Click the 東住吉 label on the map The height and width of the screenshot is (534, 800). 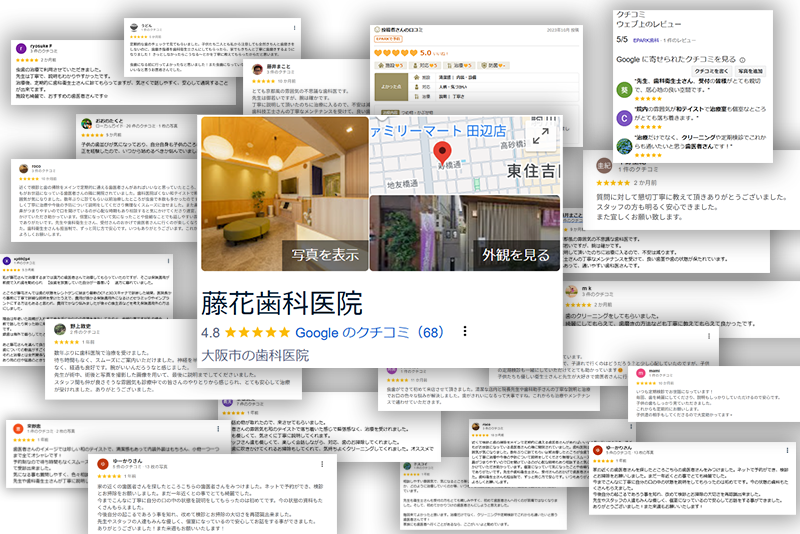pyautogui.click(x=533, y=171)
